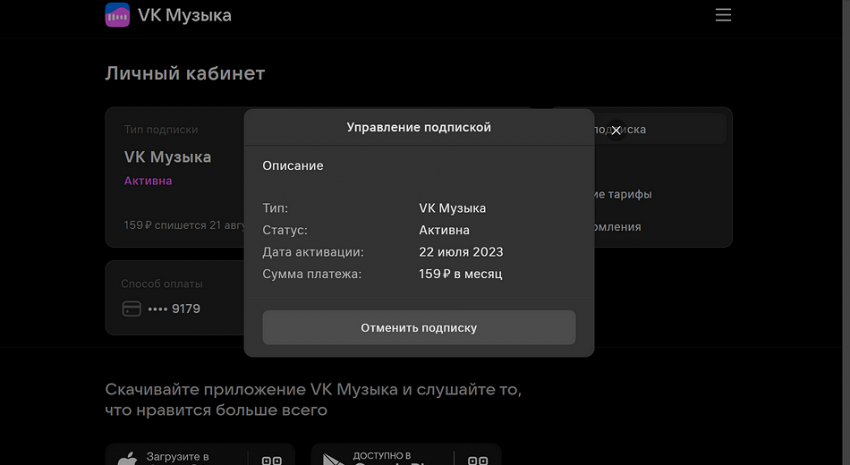Viewport: 850px width, 465px height.
Task: Open the partially hidden тарифы link
Action: 623,194
